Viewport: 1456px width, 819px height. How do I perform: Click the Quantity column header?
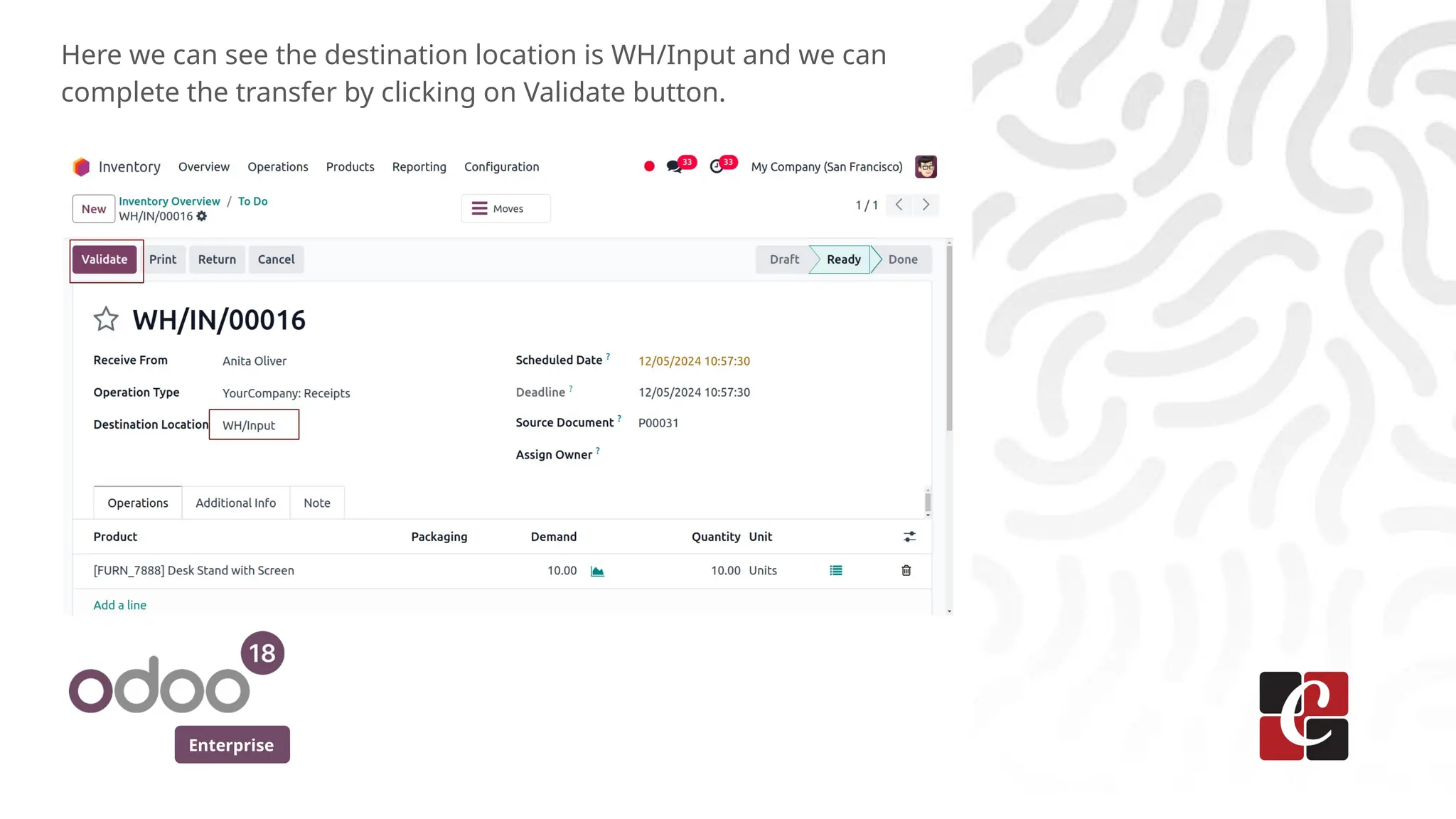click(716, 537)
